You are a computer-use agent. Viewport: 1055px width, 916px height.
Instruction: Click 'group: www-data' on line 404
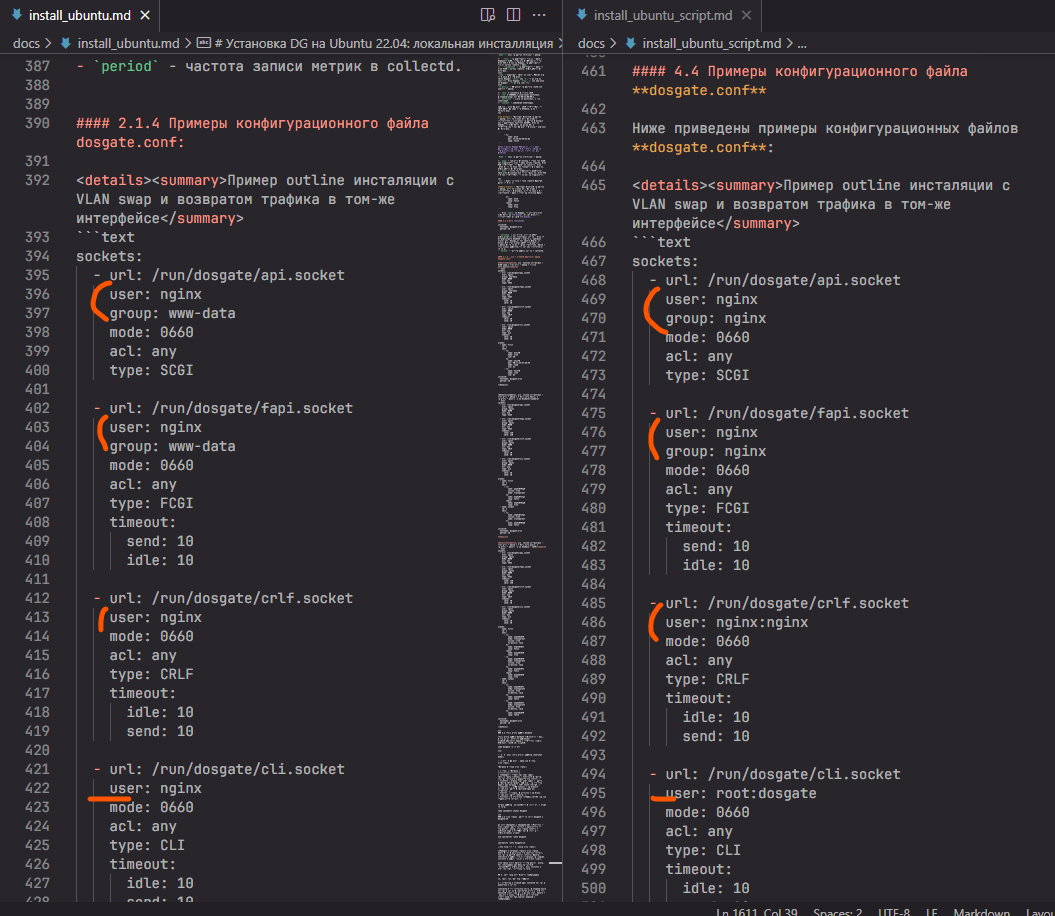172,446
